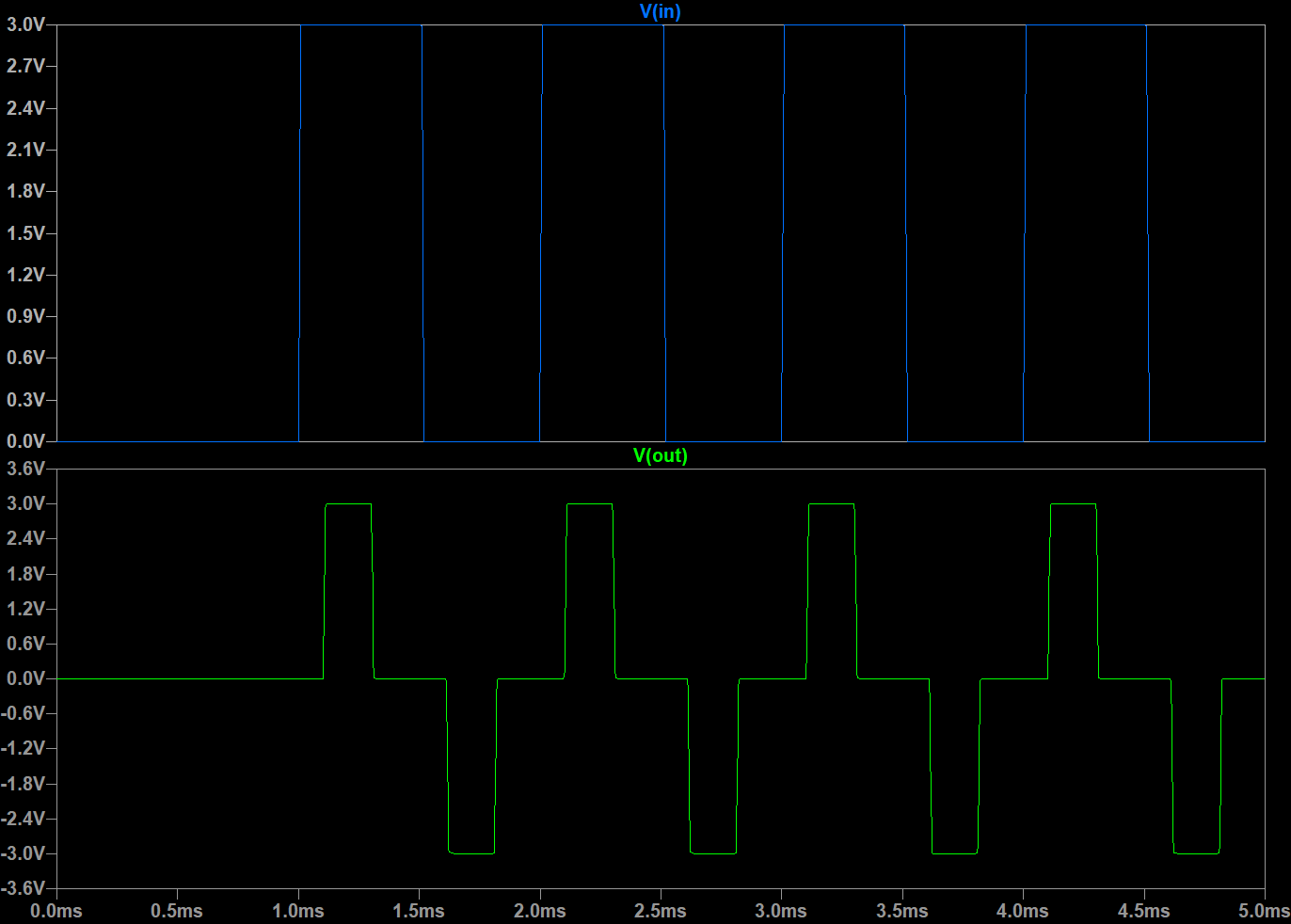Image resolution: width=1291 pixels, height=924 pixels.
Task: Click the V(out) trace label
Action: [661, 455]
